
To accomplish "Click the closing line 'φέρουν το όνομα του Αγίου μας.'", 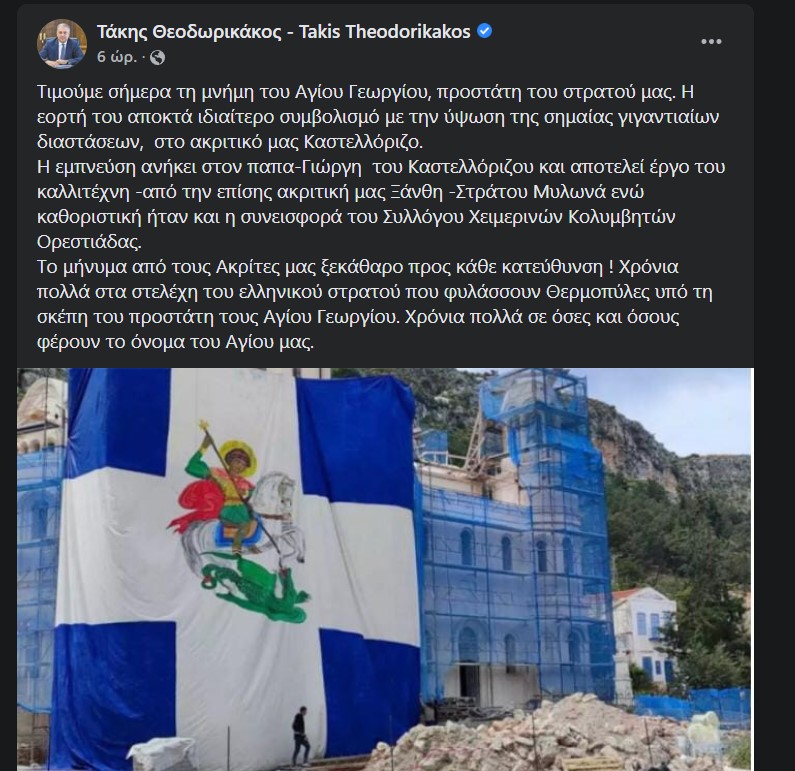I will 175,342.
